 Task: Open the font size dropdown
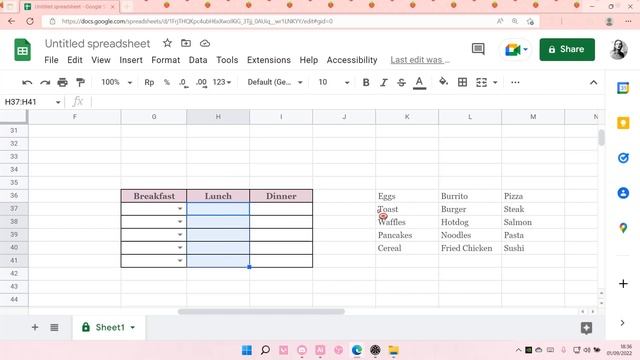[333, 82]
